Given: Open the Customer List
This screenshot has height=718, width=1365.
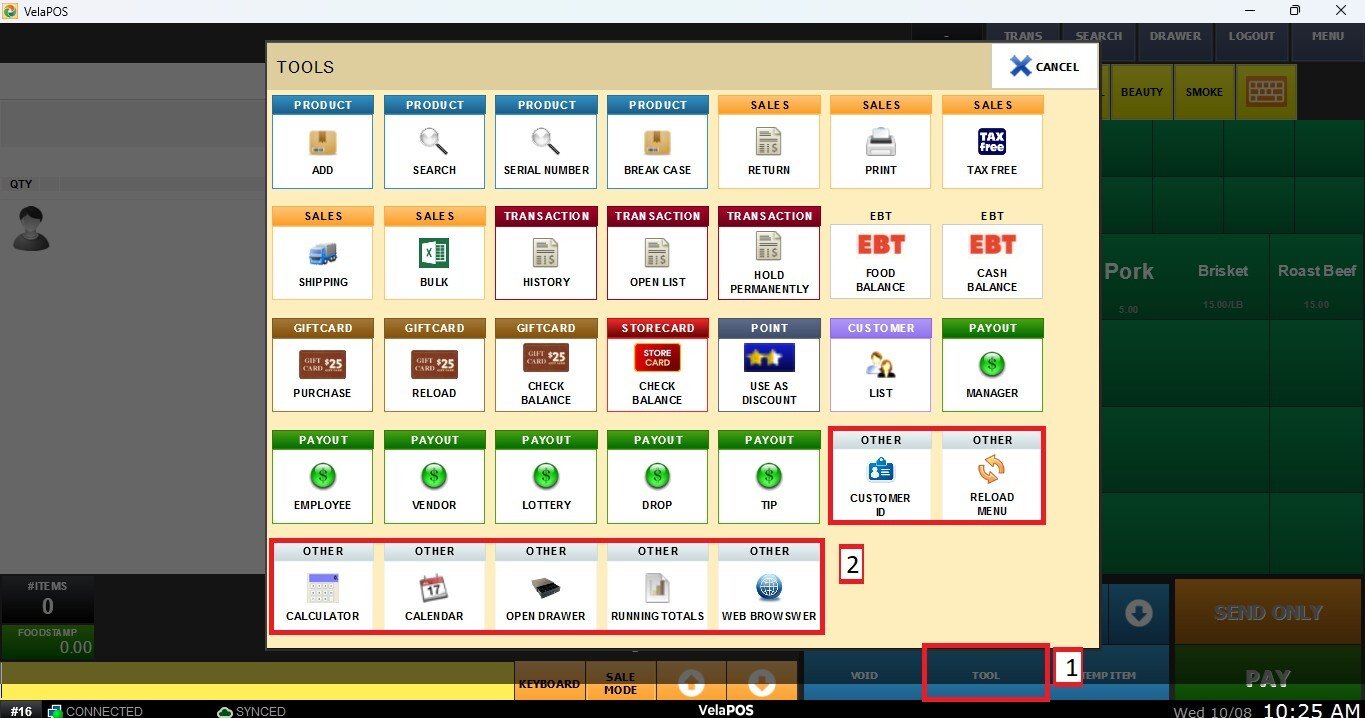Looking at the screenshot, I should (x=880, y=373).
